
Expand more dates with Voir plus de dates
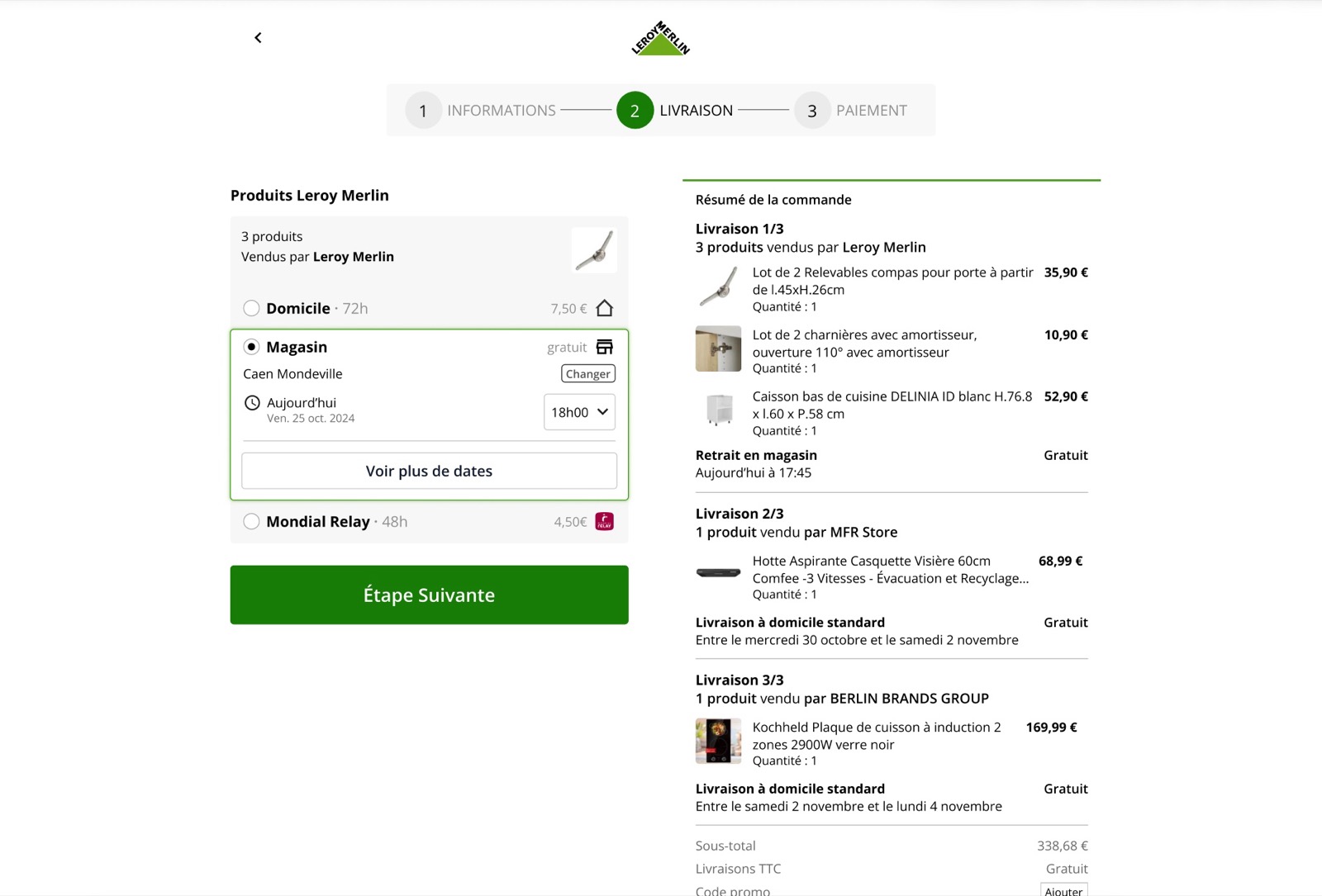[429, 471]
